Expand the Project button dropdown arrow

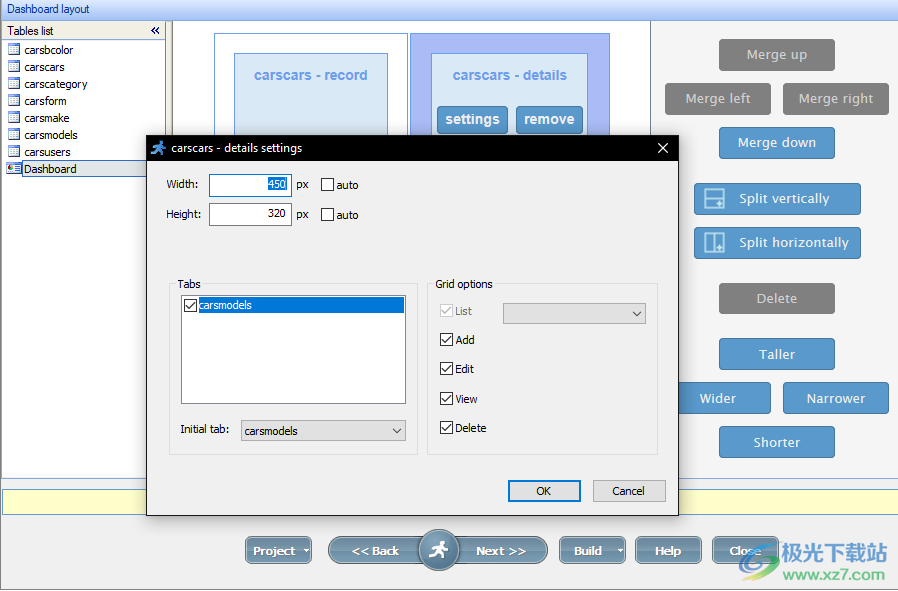[306, 551]
